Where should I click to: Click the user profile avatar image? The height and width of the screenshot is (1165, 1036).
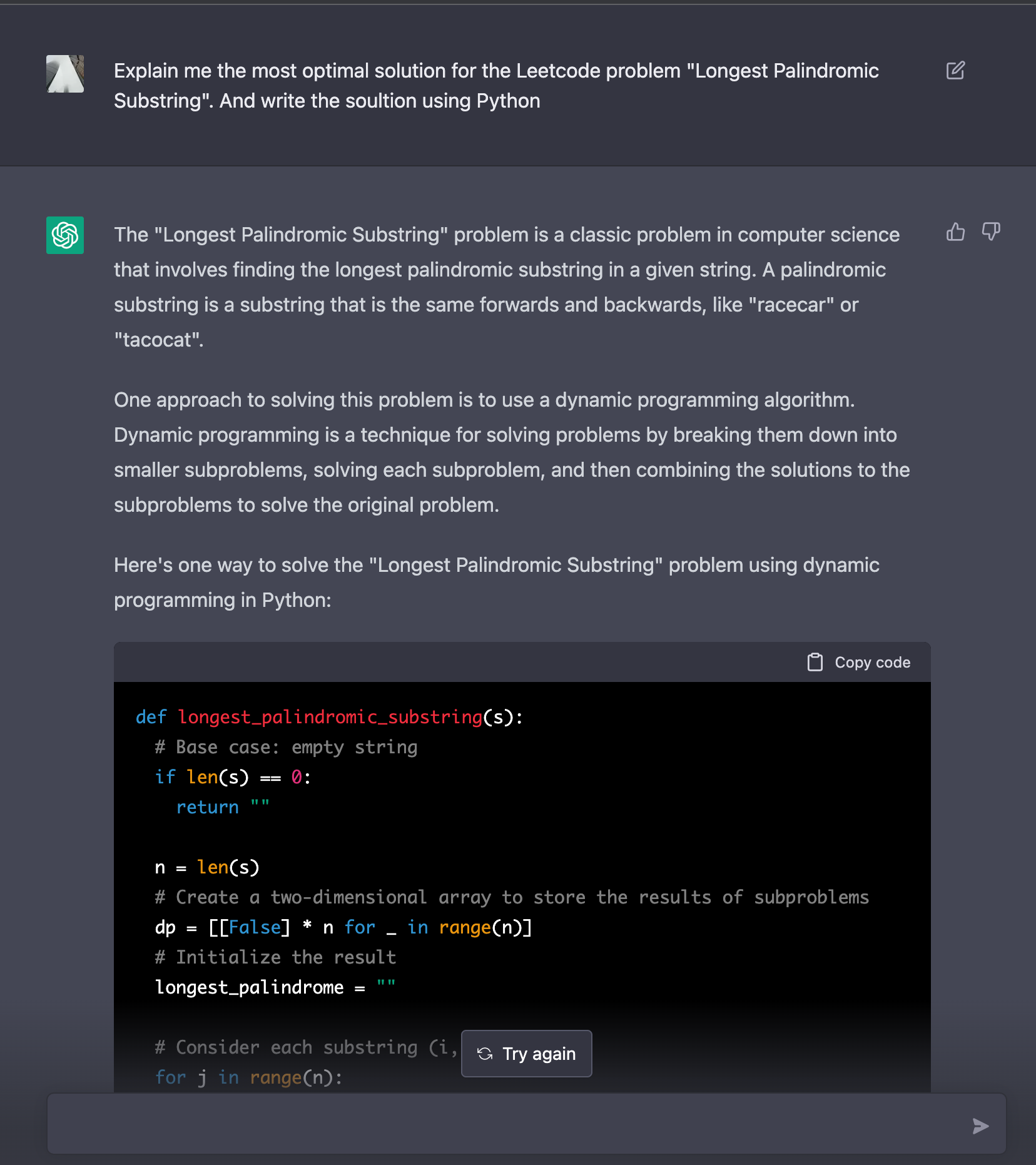pos(64,73)
